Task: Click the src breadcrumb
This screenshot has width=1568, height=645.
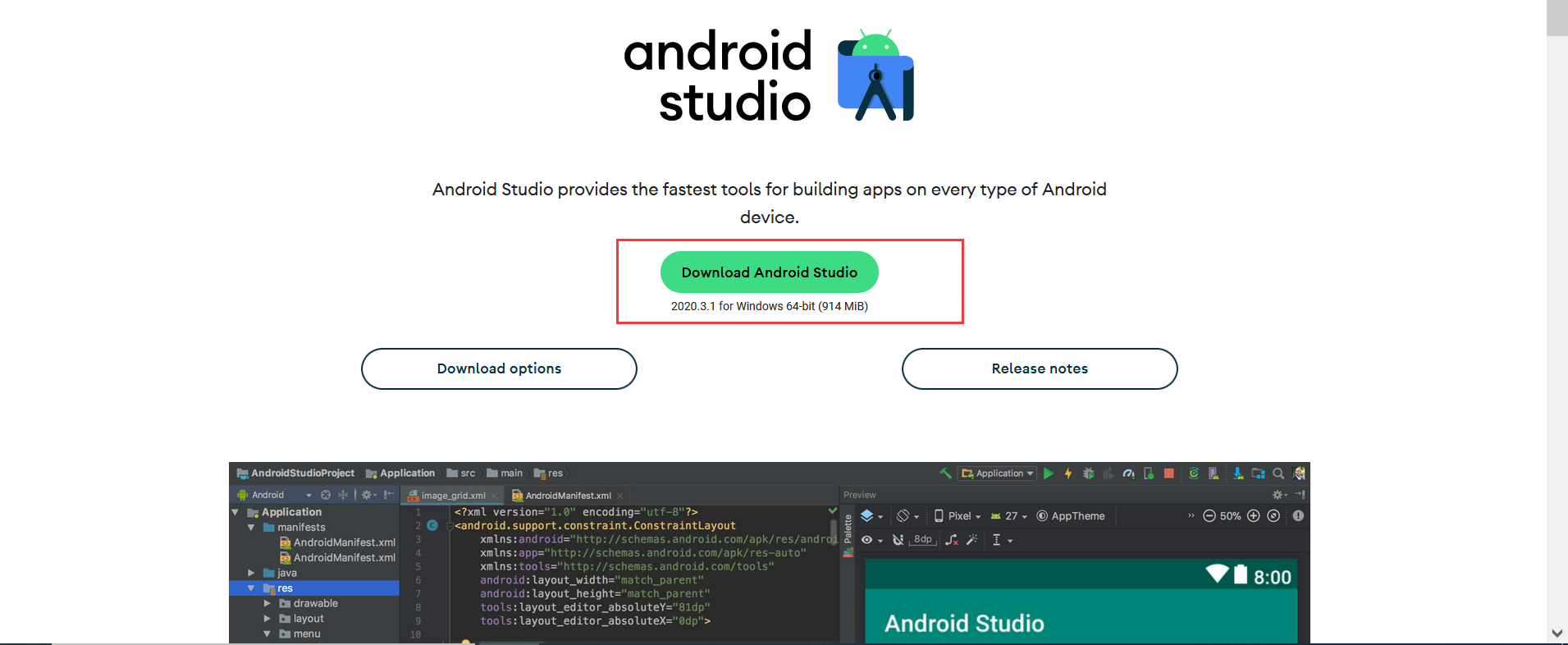Action: tap(460, 473)
